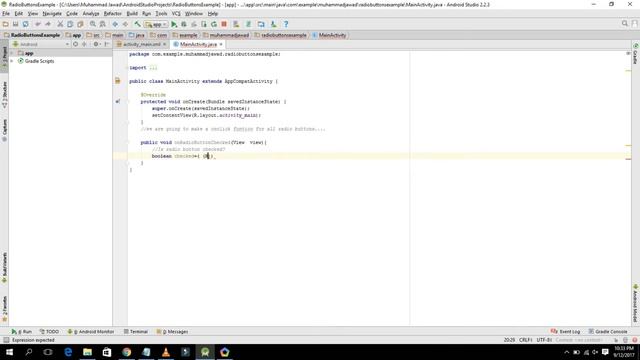The width and height of the screenshot is (640, 360).
Task: Open the Window menu
Action: [x=194, y=13]
